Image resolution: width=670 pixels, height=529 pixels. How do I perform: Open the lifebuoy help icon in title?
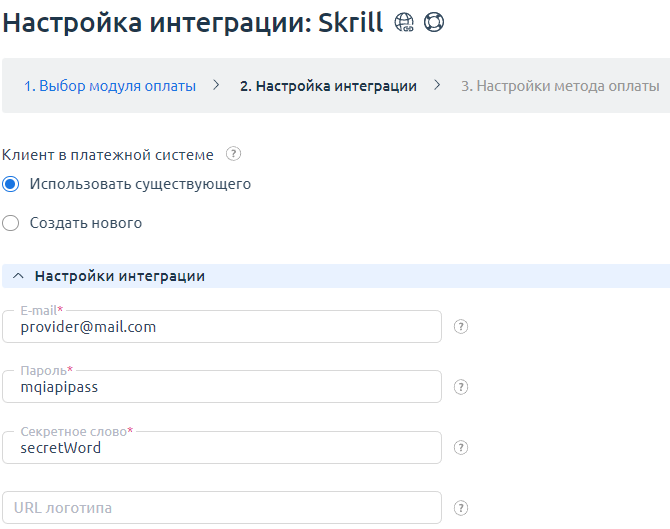[433, 23]
